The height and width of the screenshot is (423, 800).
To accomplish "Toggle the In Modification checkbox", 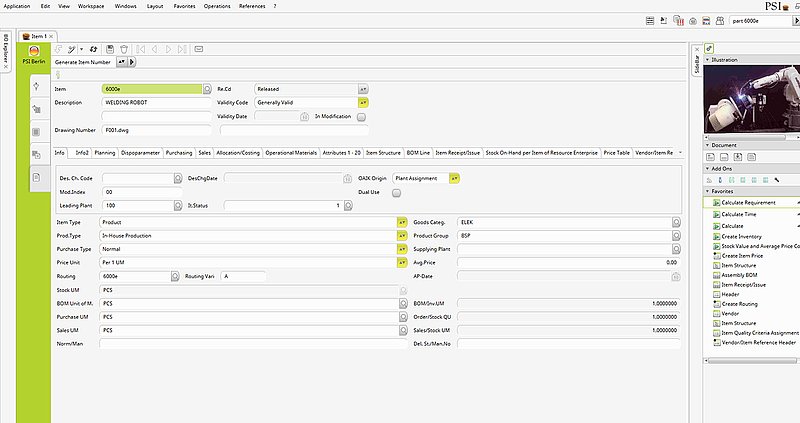I will (361, 116).
